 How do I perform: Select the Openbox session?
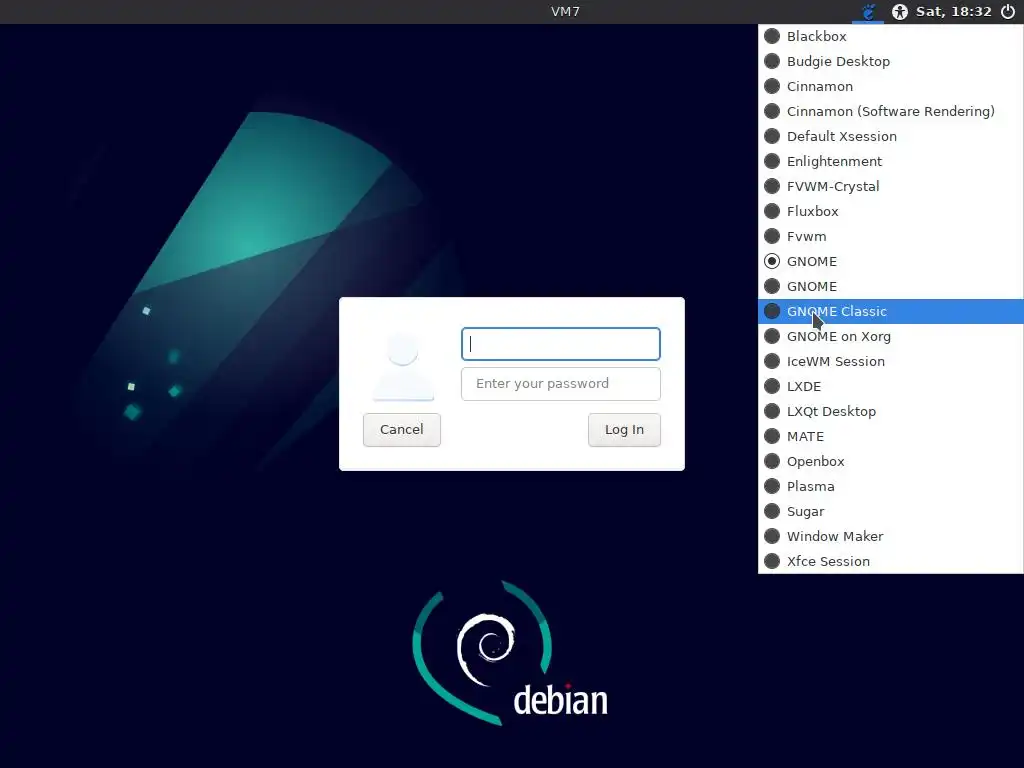pos(891,462)
